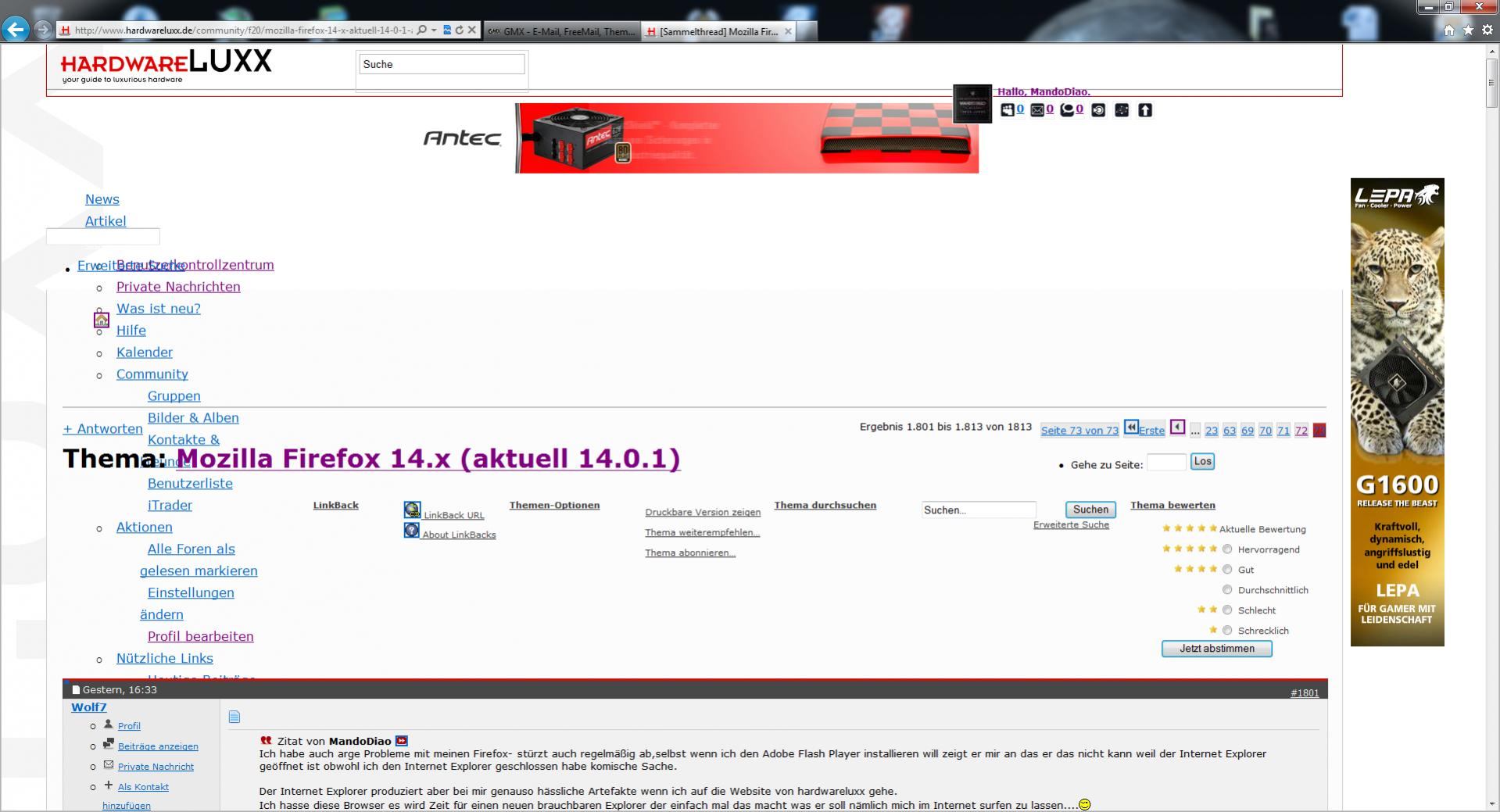Switch to GMX E-Mail browser tab
Viewport: 1500px width, 812px height.
[561, 31]
